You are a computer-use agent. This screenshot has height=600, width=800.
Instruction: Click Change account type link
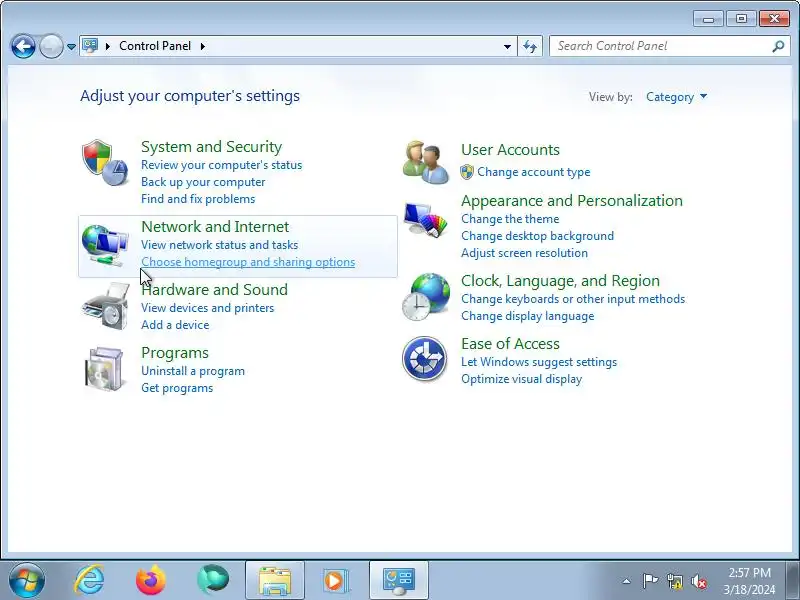point(534,172)
